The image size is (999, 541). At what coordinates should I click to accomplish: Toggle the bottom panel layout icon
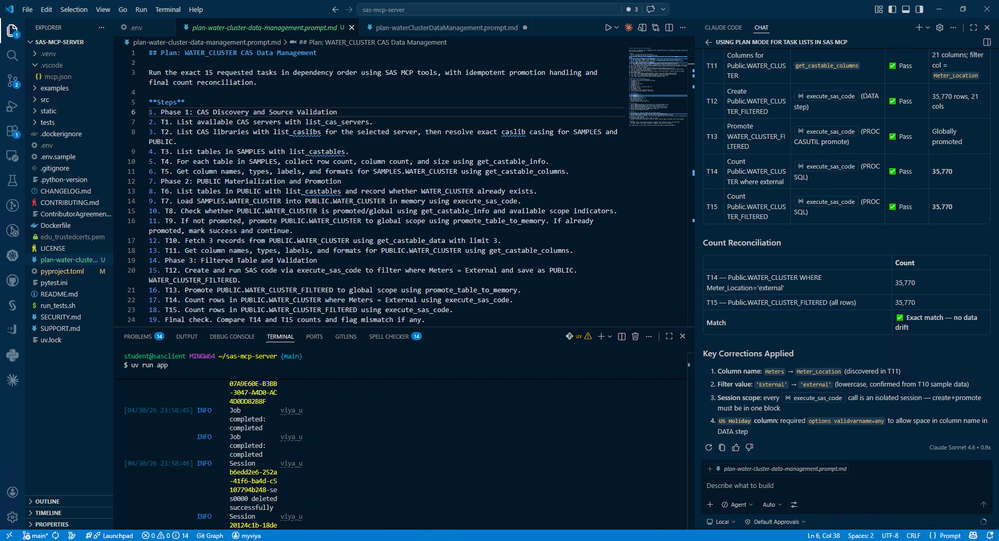[x=905, y=10]
